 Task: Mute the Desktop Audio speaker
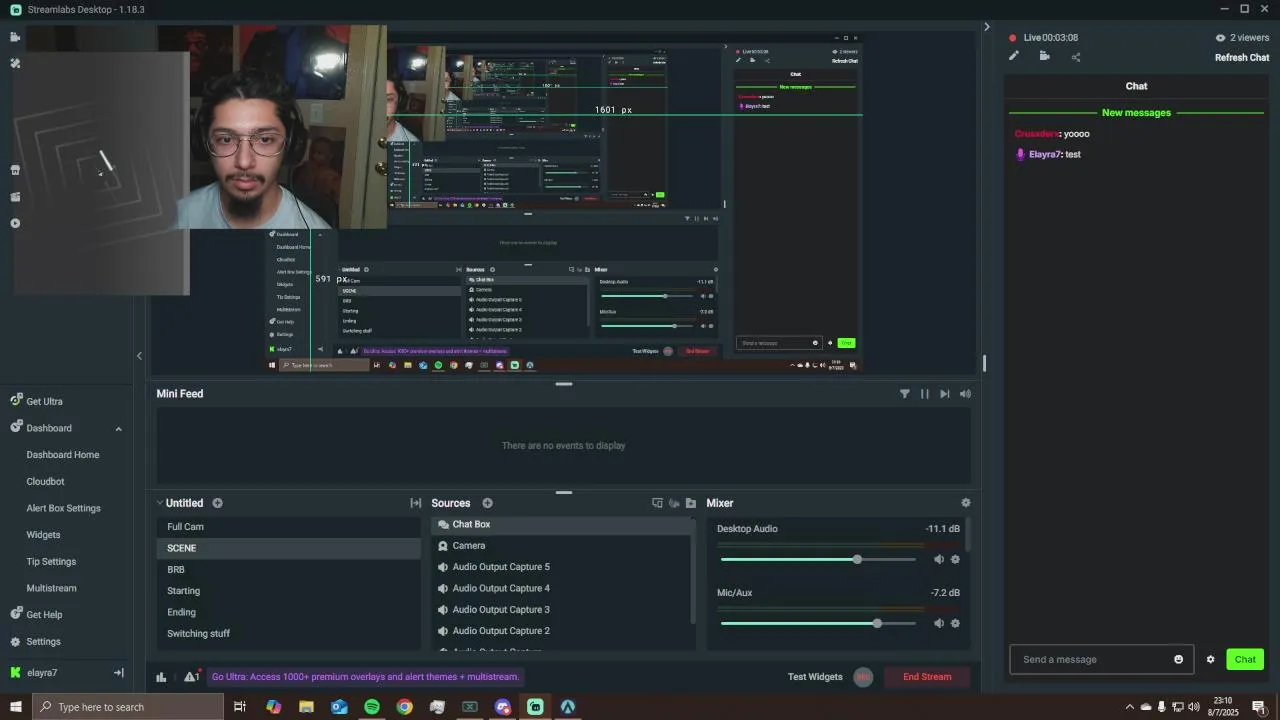tap(938, 560)
